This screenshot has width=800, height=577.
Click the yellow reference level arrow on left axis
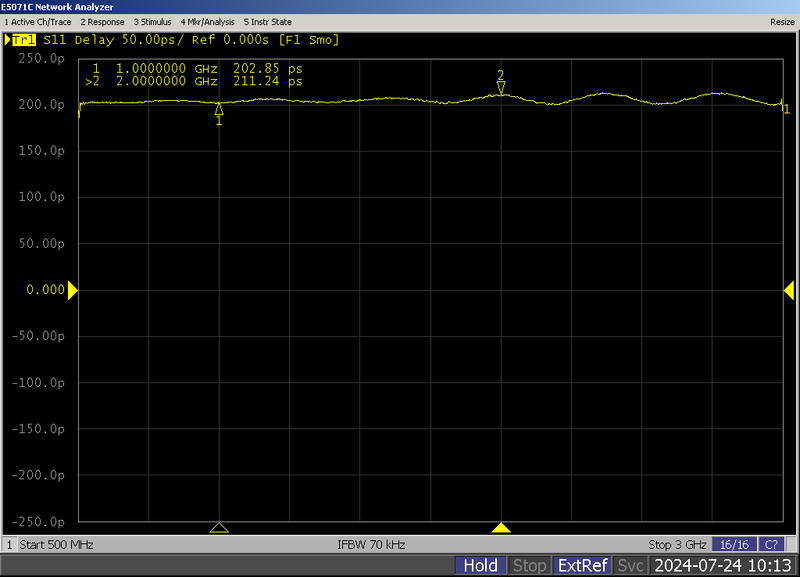point(71,289)
